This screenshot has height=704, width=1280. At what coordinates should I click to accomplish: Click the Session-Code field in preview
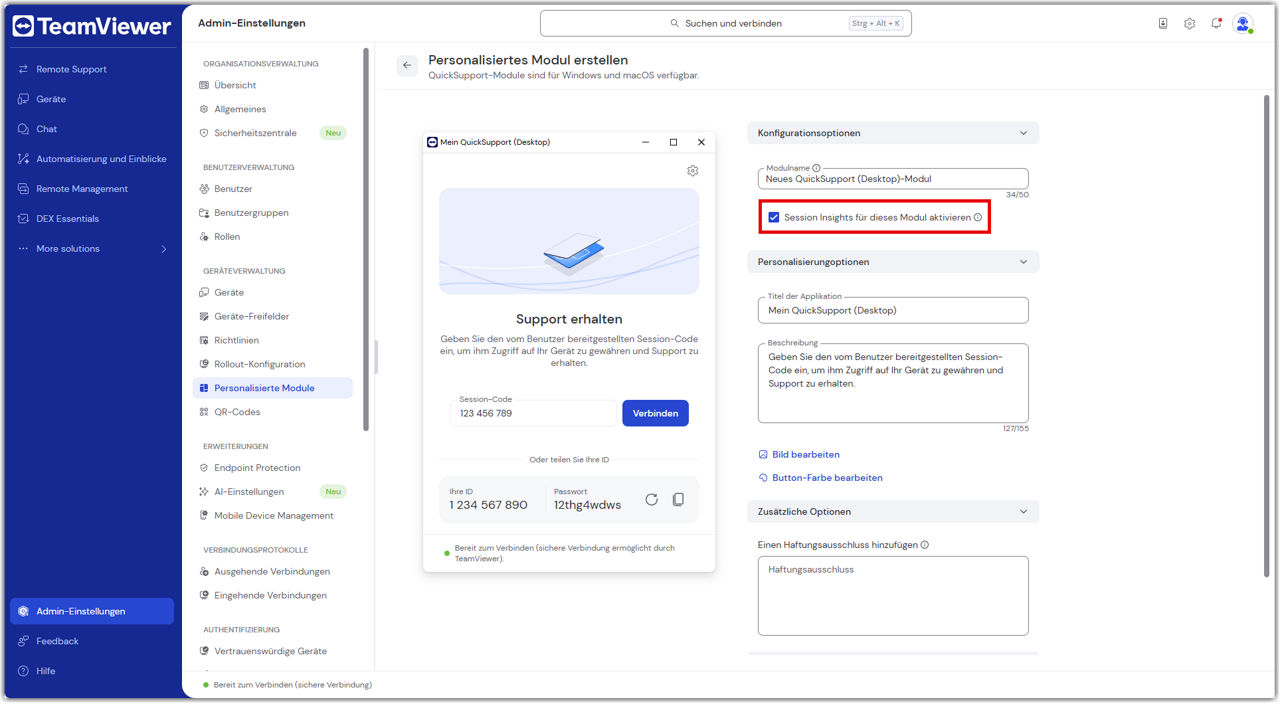(533, 413)
